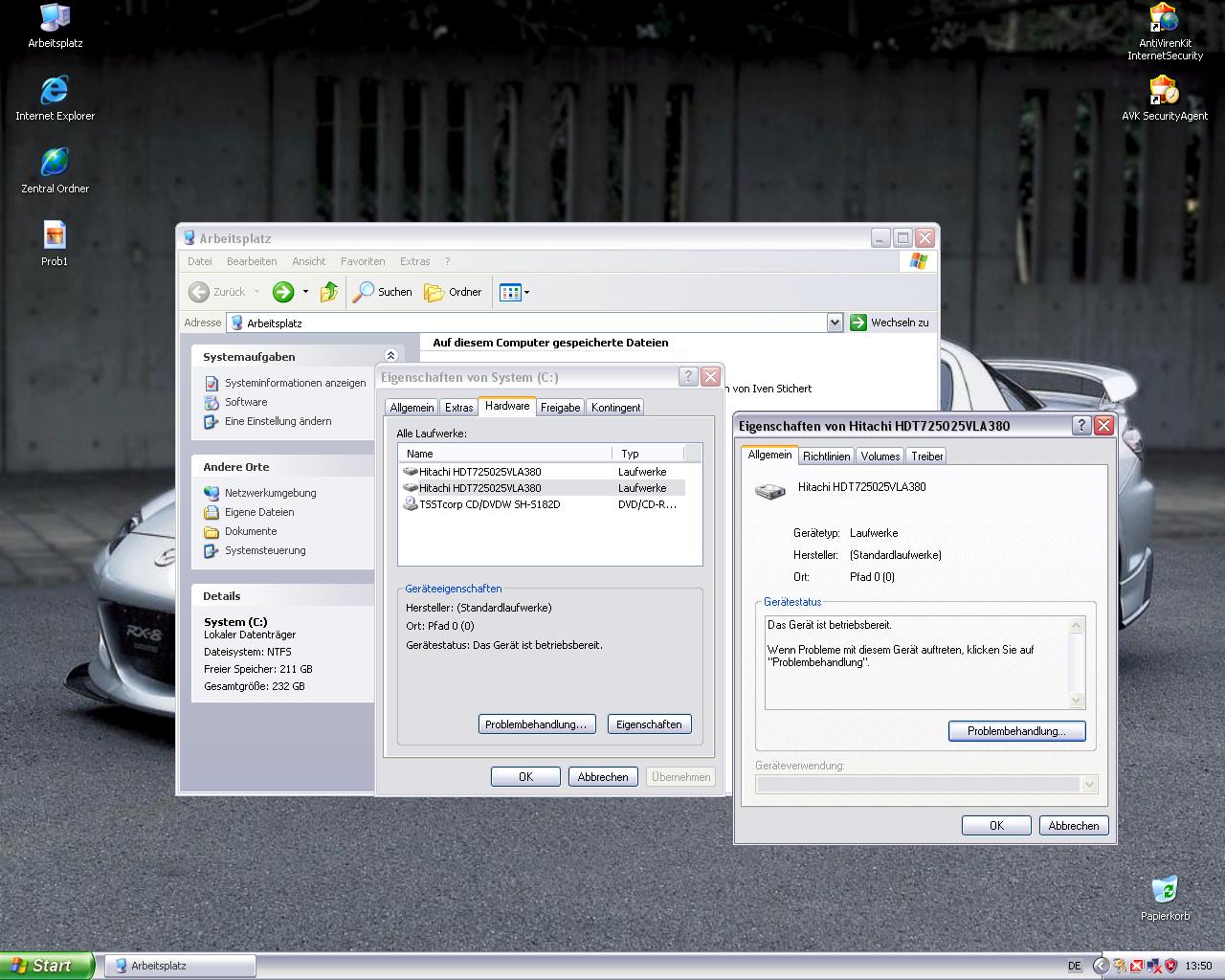Open the Systemsteuerung link
The height and width of the screenshot is (980, 1225).
(265, 550)
